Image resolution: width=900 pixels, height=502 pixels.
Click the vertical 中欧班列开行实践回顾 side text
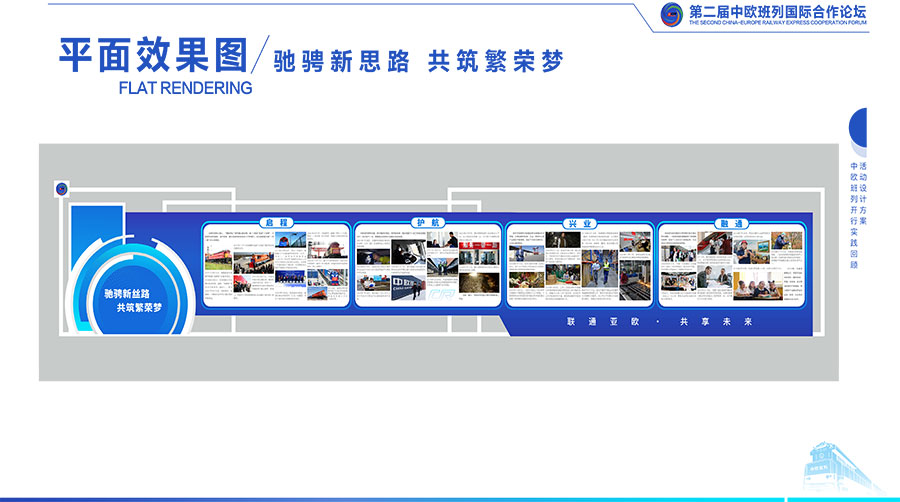pos(857,215)
